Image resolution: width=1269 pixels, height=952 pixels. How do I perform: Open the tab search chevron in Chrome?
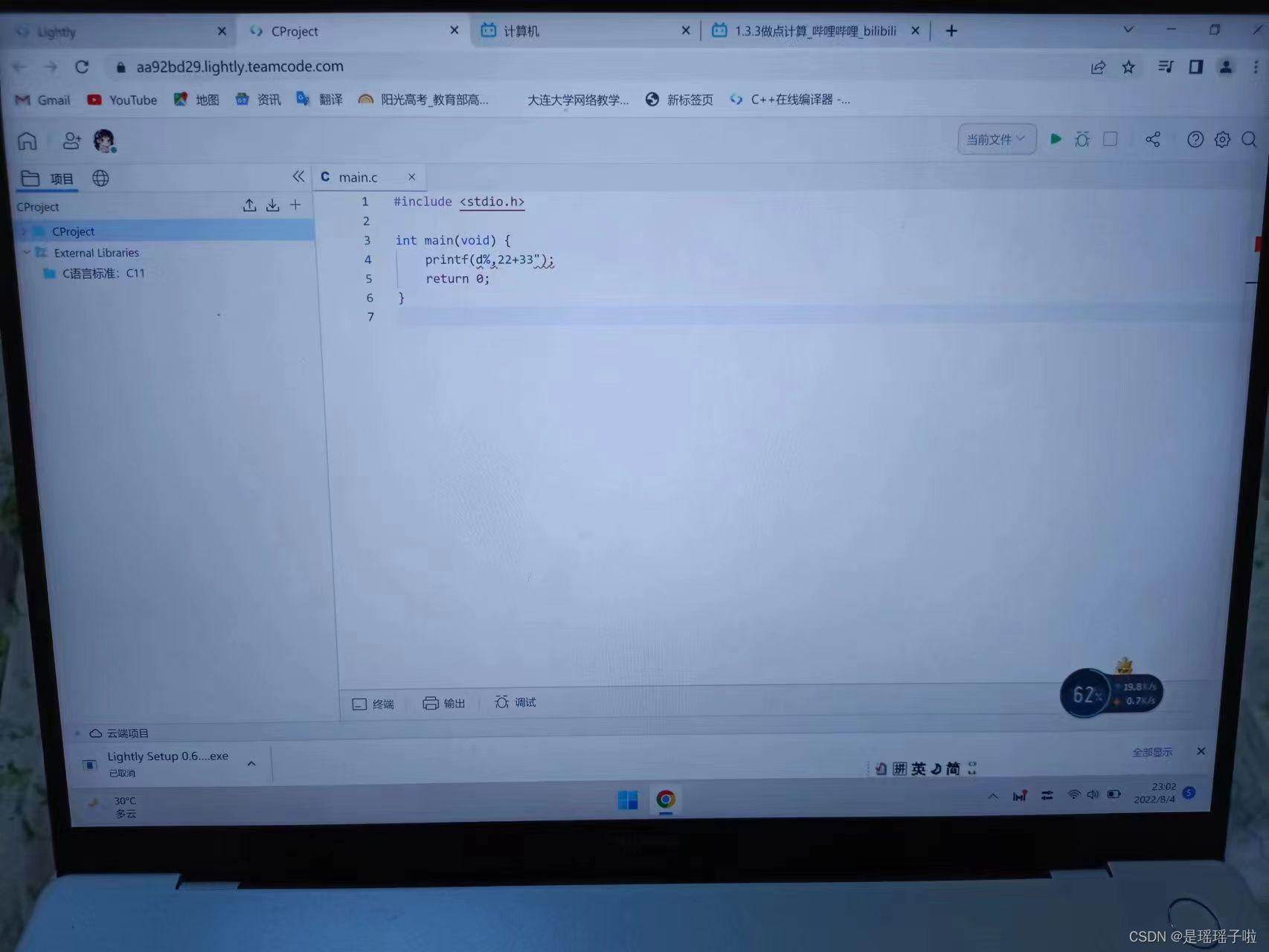point(1128,30)
